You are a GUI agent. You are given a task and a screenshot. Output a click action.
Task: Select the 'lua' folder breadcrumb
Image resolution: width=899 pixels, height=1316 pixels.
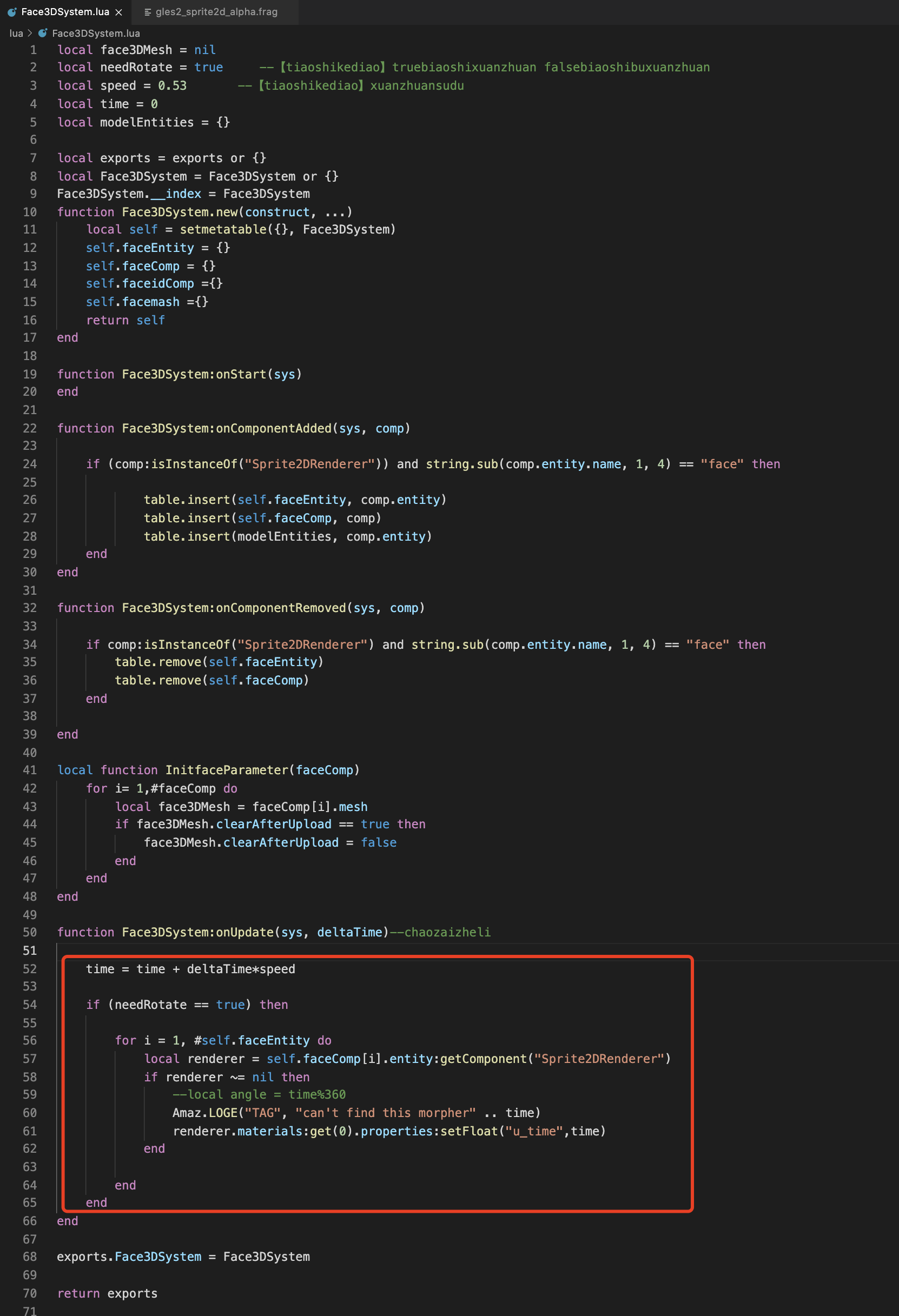(16, 34)
